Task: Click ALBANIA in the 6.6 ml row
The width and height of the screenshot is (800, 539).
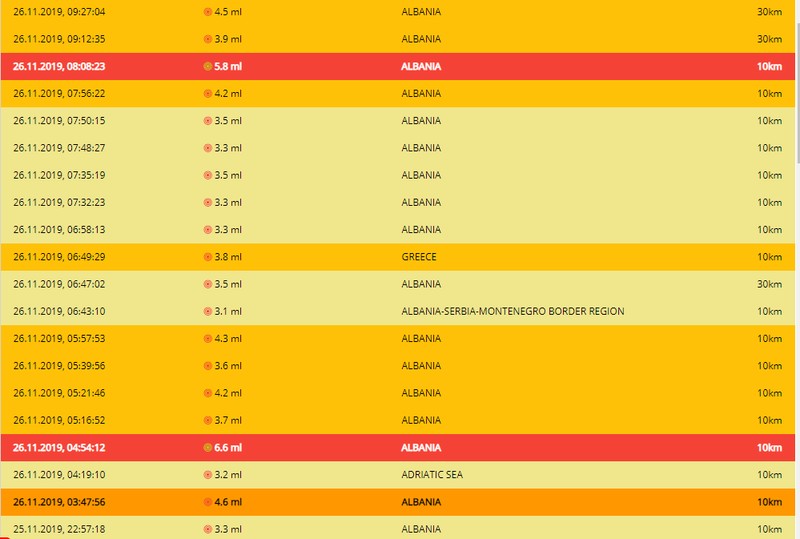Action: pyautogui.click(x=421, y=448)
